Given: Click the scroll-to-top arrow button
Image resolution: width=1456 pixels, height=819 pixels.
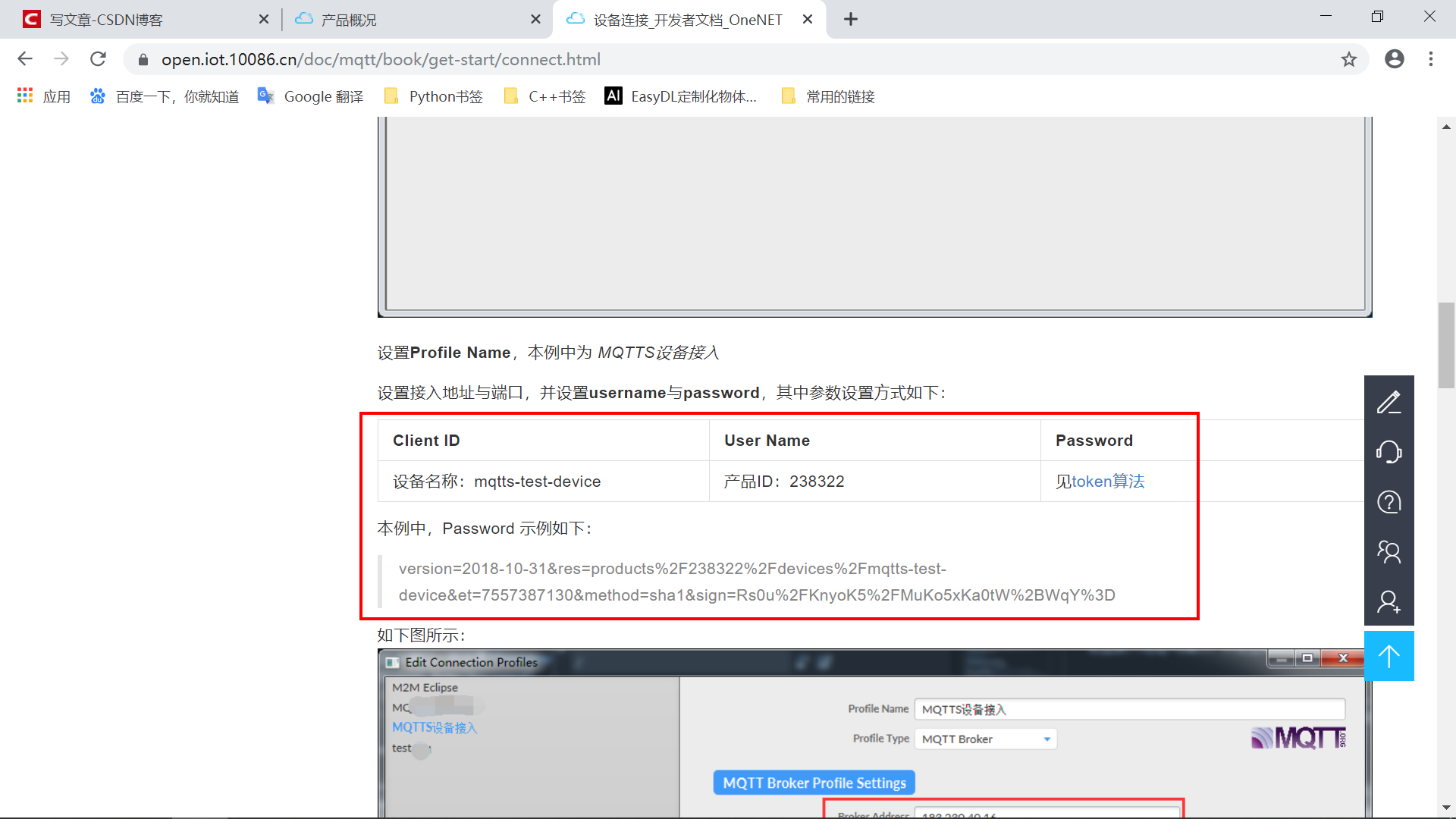Looking at the screenshot, I should (1390, 657).
